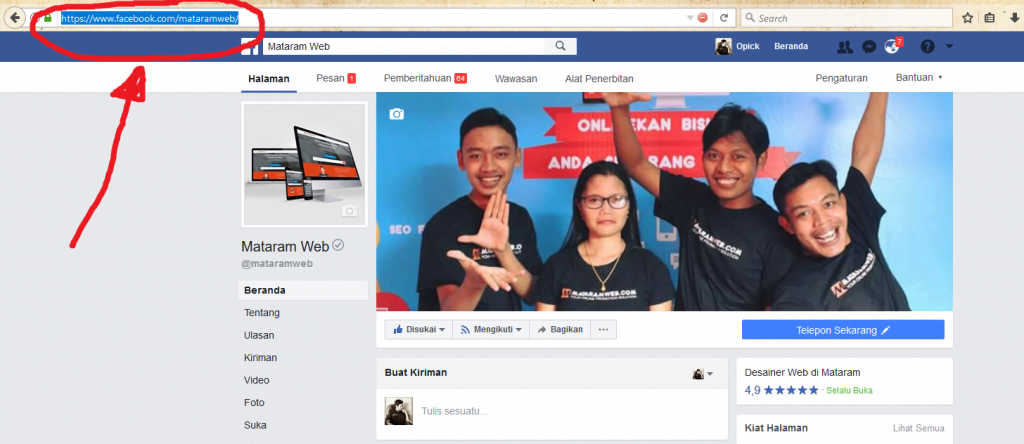This screenshot has width=1024, height=444.
Task: Click the green padlock site identity icon
Action: click(x=48, y=18)
